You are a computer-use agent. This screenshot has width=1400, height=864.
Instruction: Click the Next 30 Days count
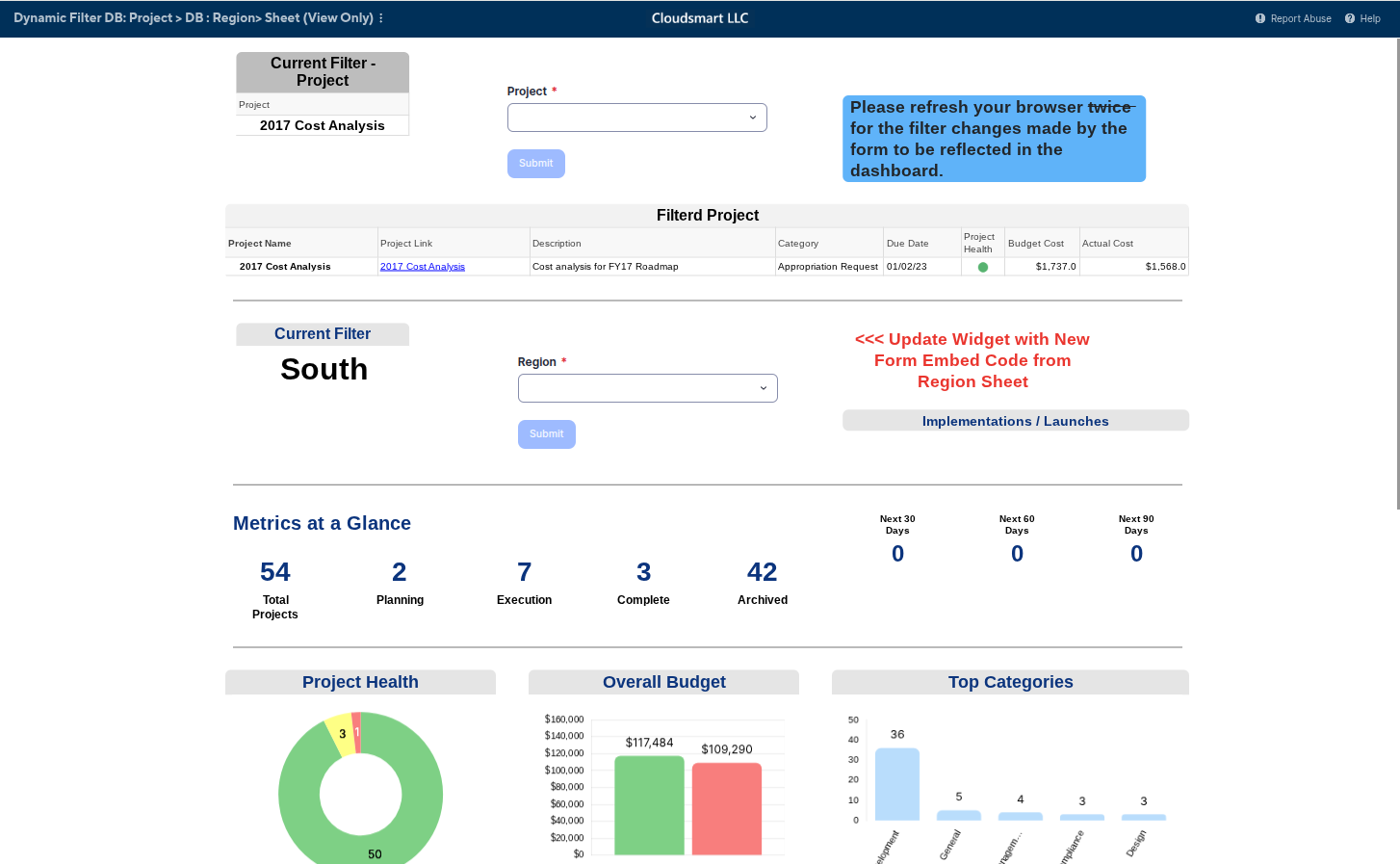[897, 554]
